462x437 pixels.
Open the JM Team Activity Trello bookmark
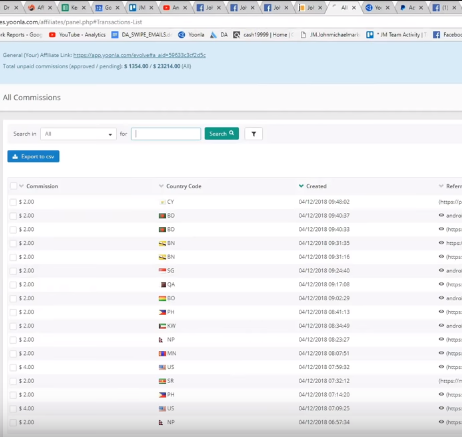point(396,35)
